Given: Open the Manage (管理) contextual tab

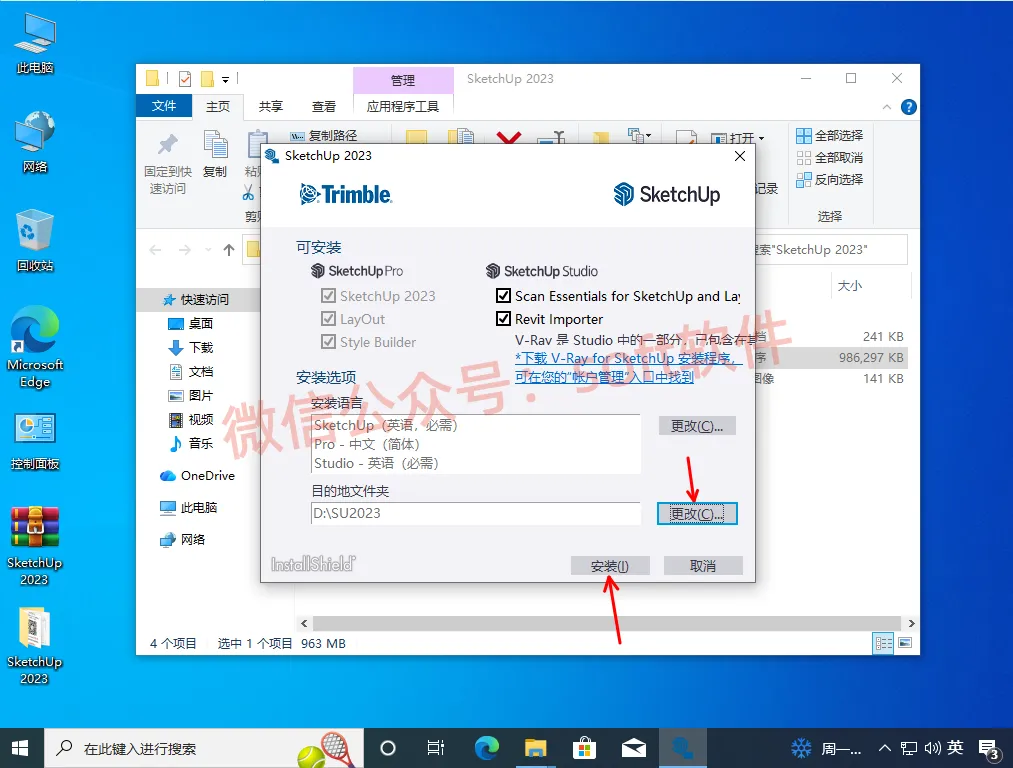Looking at the screenshot, I should pos(403,80).
